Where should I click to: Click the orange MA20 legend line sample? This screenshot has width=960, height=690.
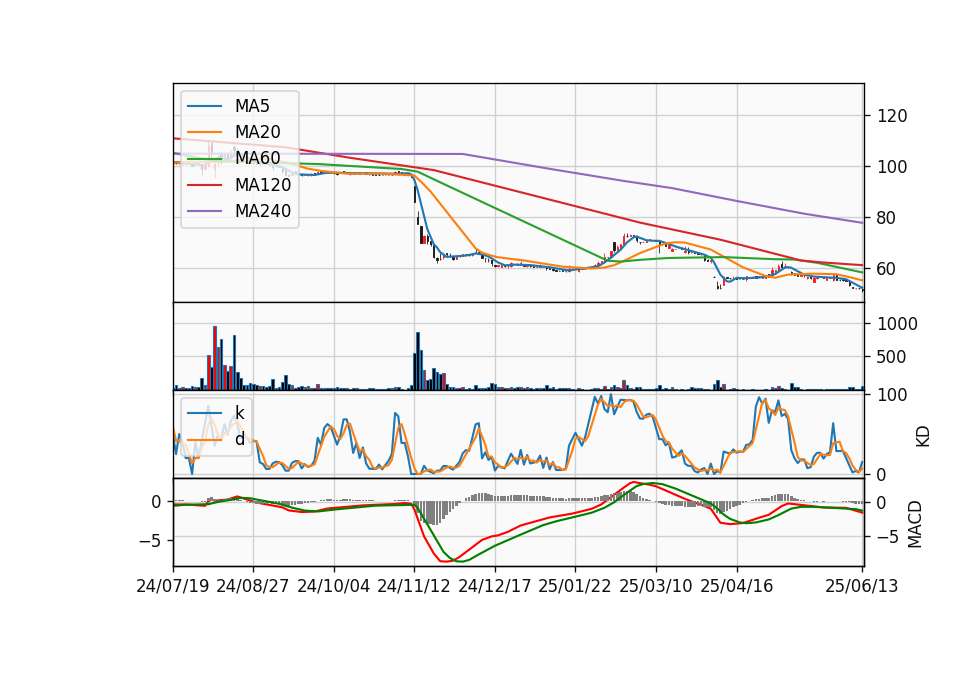[x=204, y=132]
